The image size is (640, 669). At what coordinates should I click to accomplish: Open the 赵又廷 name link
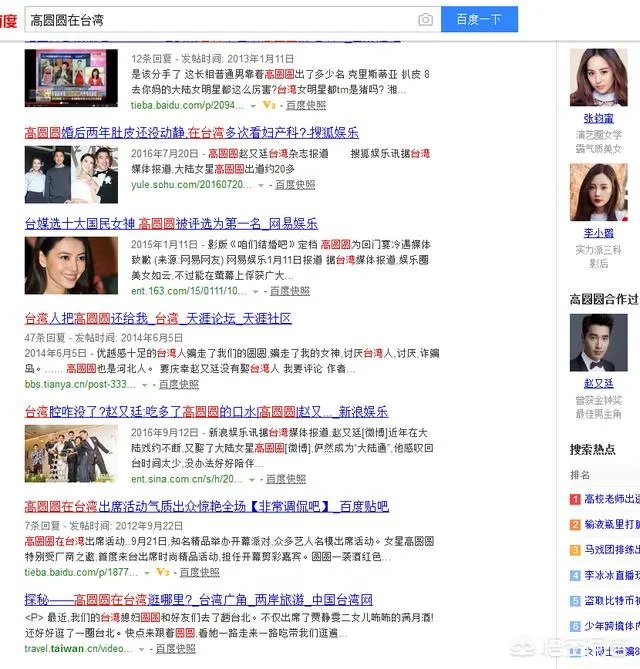pyautogui.click(x=599, y=384)
